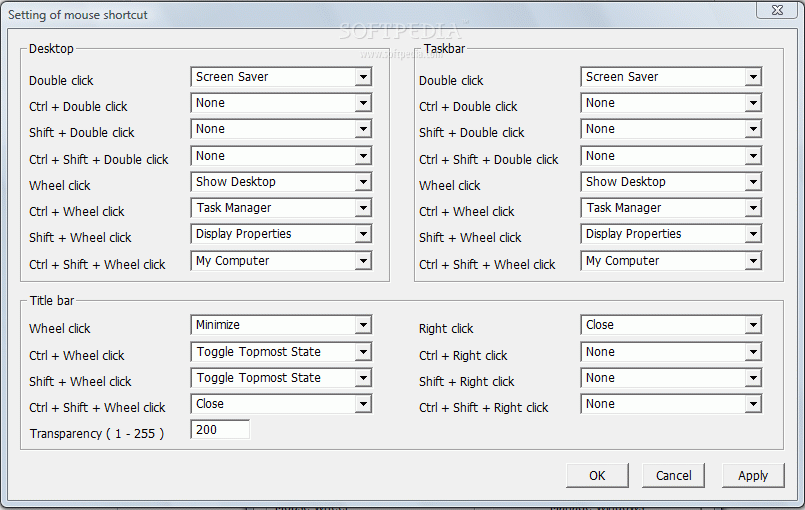Viewport: 805px width, 510px height.
Task: Open Title bar Right click Close dropdown
Action: pos(671,325)
